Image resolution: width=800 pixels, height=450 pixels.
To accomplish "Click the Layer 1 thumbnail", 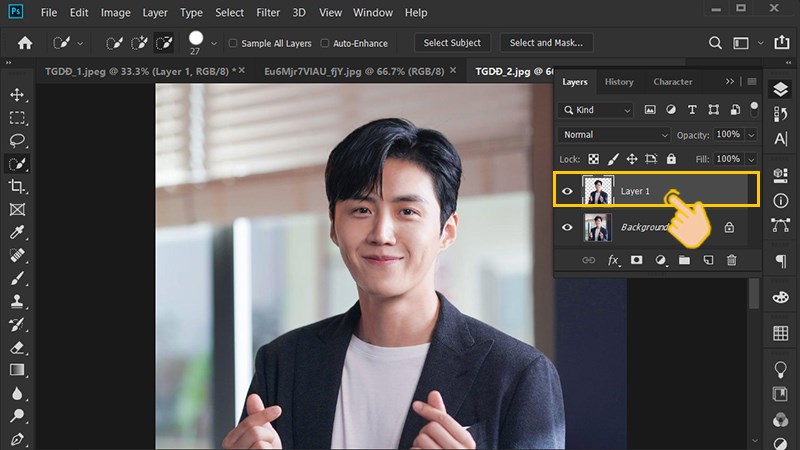I will [597, 191].
